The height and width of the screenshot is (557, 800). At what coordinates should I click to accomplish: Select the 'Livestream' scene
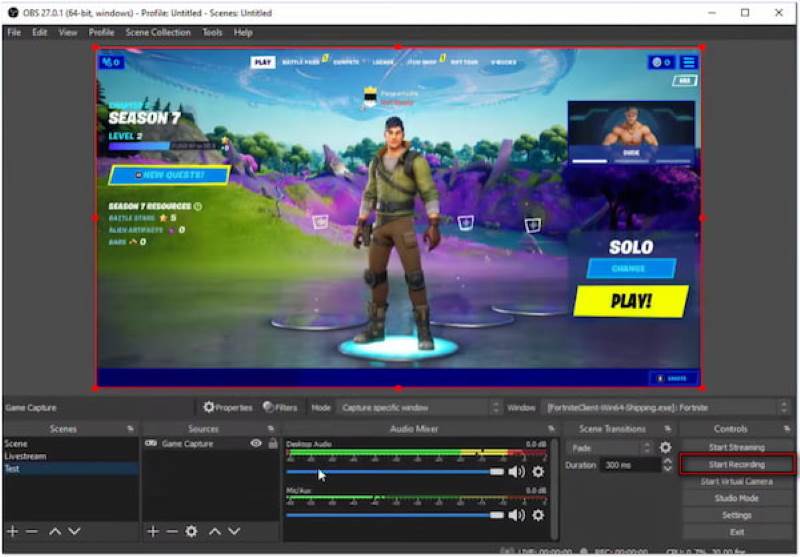(x=70, y=456)
